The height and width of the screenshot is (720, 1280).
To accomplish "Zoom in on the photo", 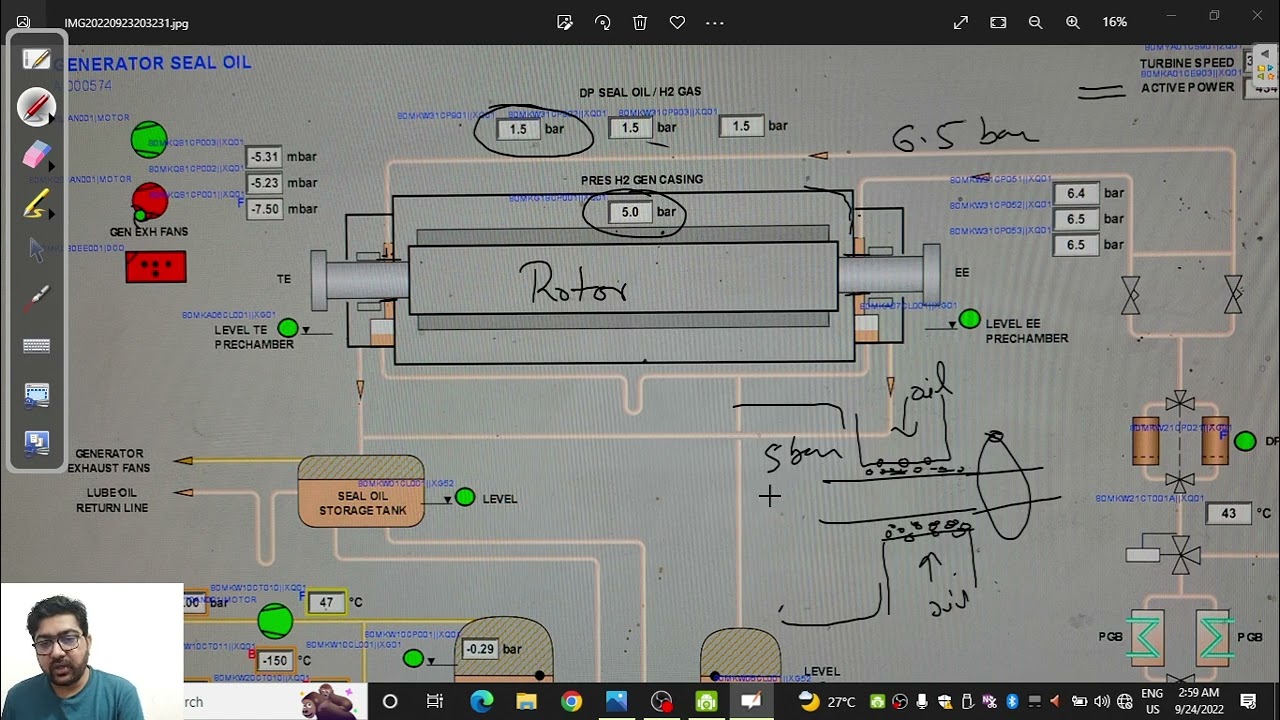I will 1073,22.
